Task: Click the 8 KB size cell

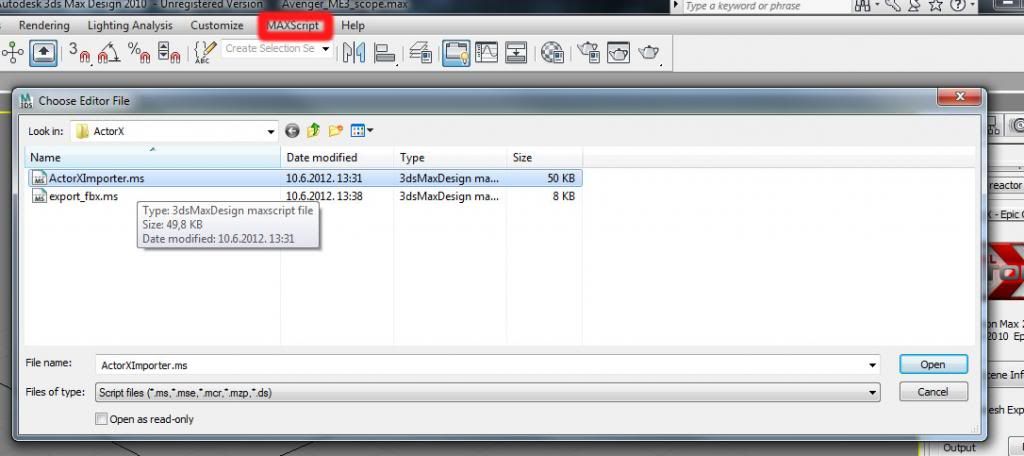Action: 564,196
